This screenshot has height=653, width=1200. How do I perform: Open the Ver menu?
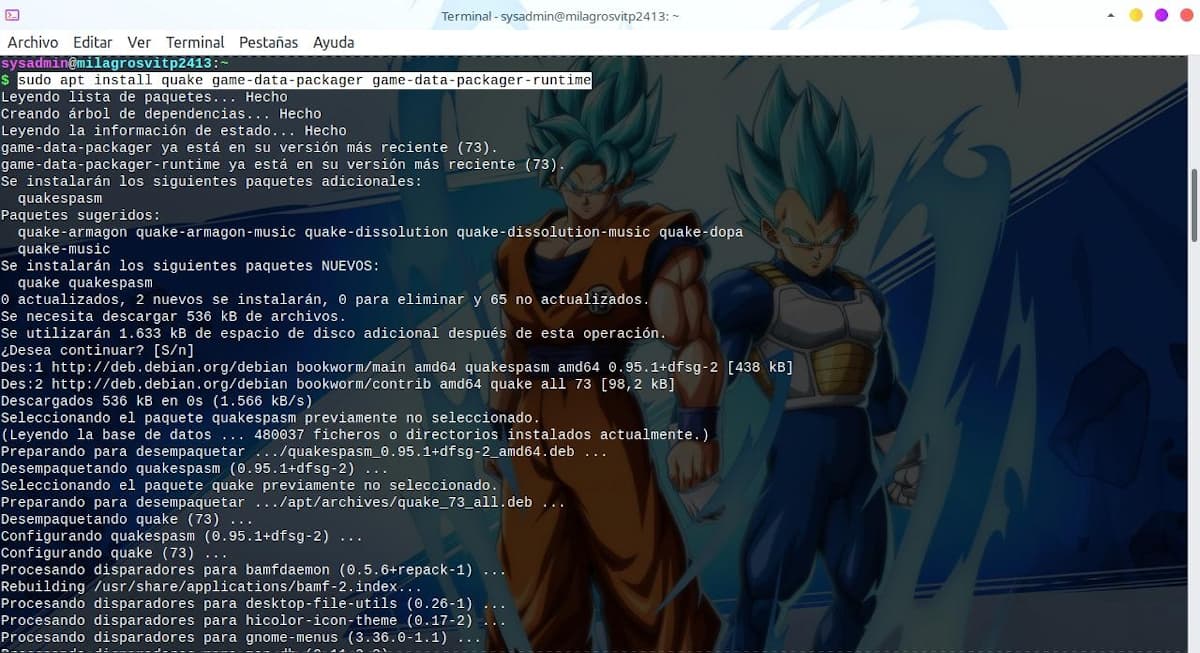(139, 42)
